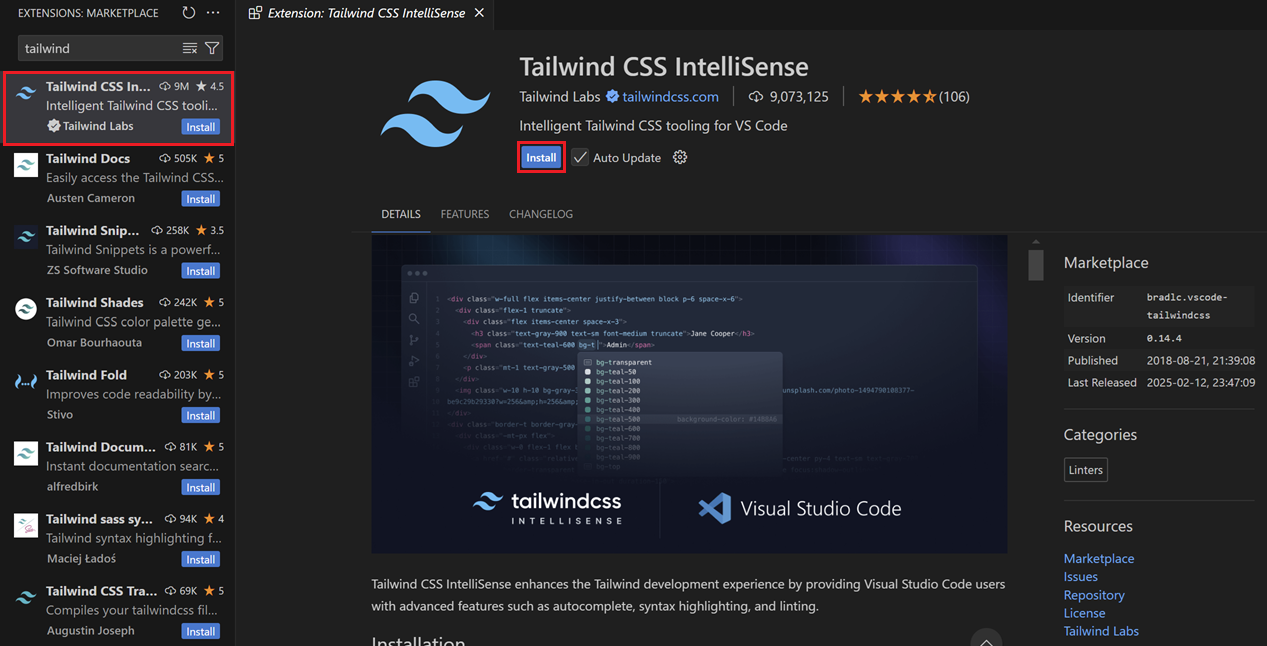Toggle the Auto Update checkbox
Viewport: 1267px width, 646px height.
click(x=580, y=158)
